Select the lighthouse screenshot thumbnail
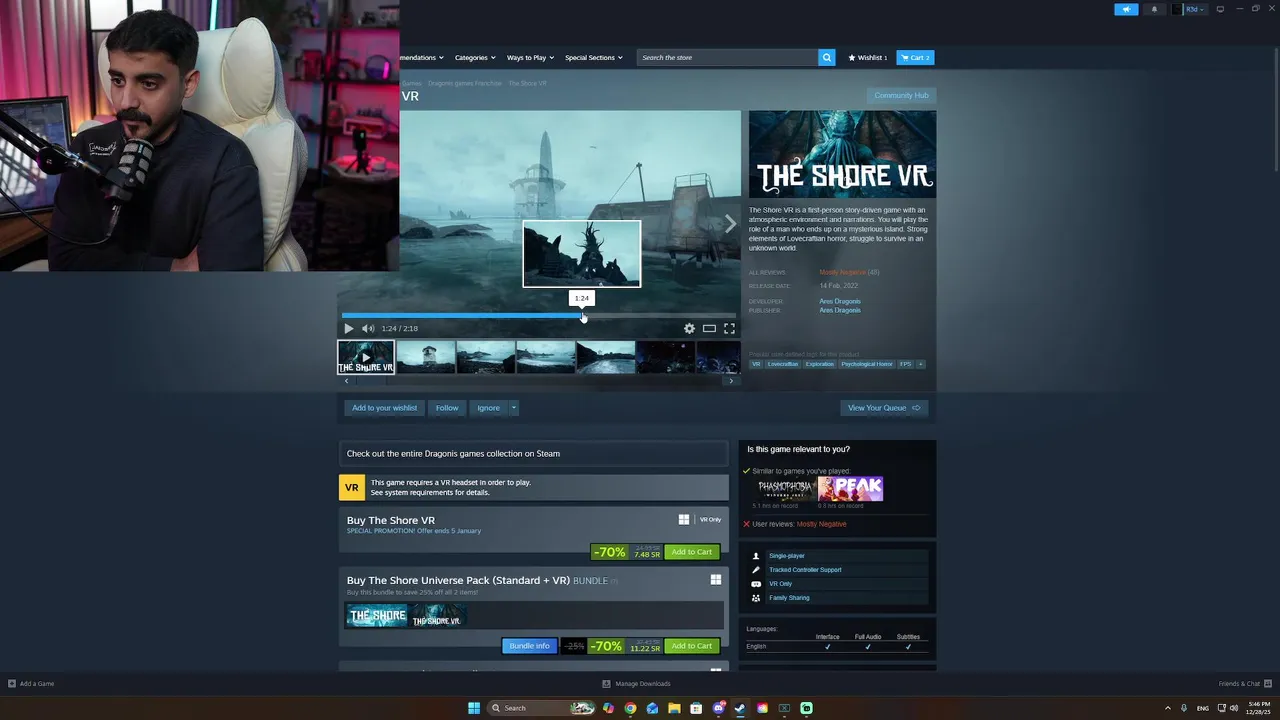Viewport: 1280px width, 720px height. click(x=425, y=357)
